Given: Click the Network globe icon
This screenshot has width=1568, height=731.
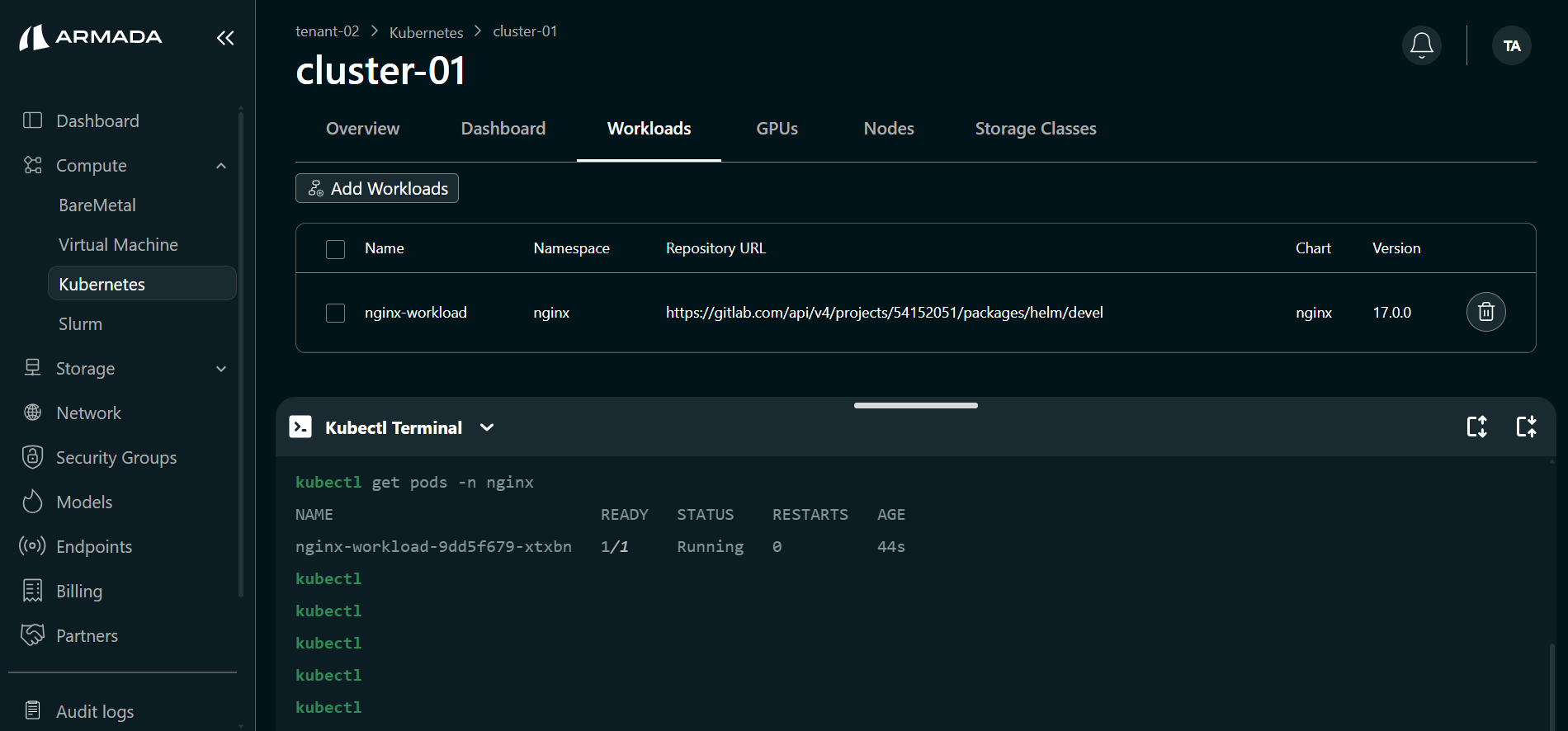Looking at the screenshot, I should [32, 413].
